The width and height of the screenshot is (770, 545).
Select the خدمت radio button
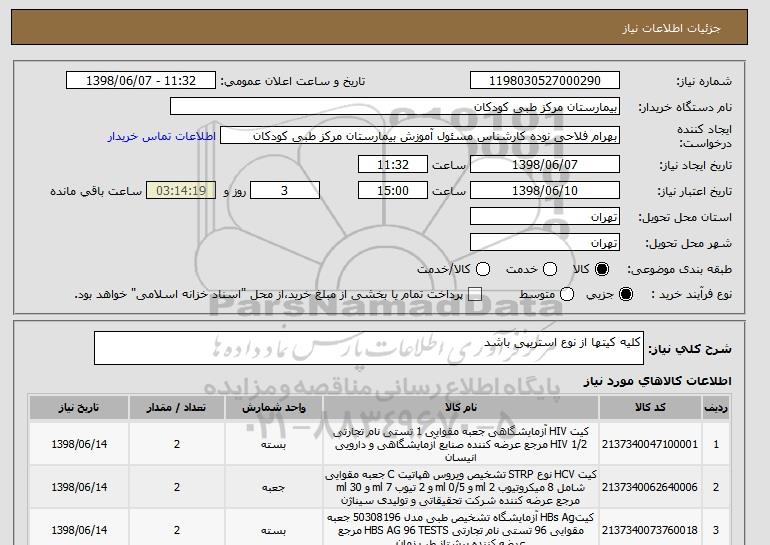(x=550, y=269)
